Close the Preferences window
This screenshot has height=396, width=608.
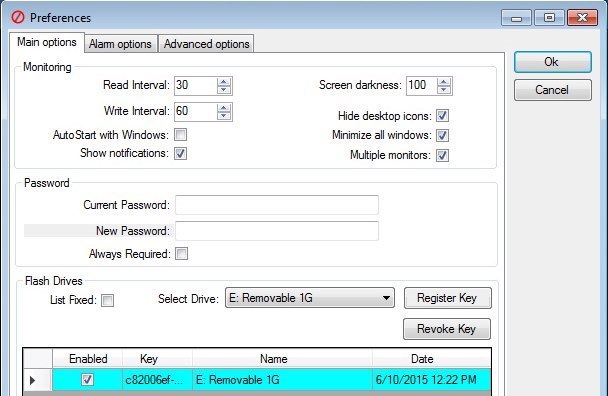point(582,18)
